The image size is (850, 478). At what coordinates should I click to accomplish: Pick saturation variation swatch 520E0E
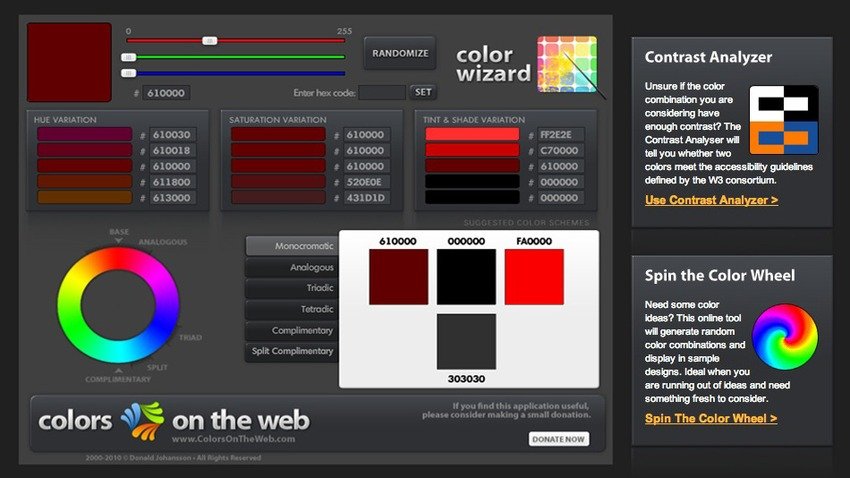click(x=278, y=182)
